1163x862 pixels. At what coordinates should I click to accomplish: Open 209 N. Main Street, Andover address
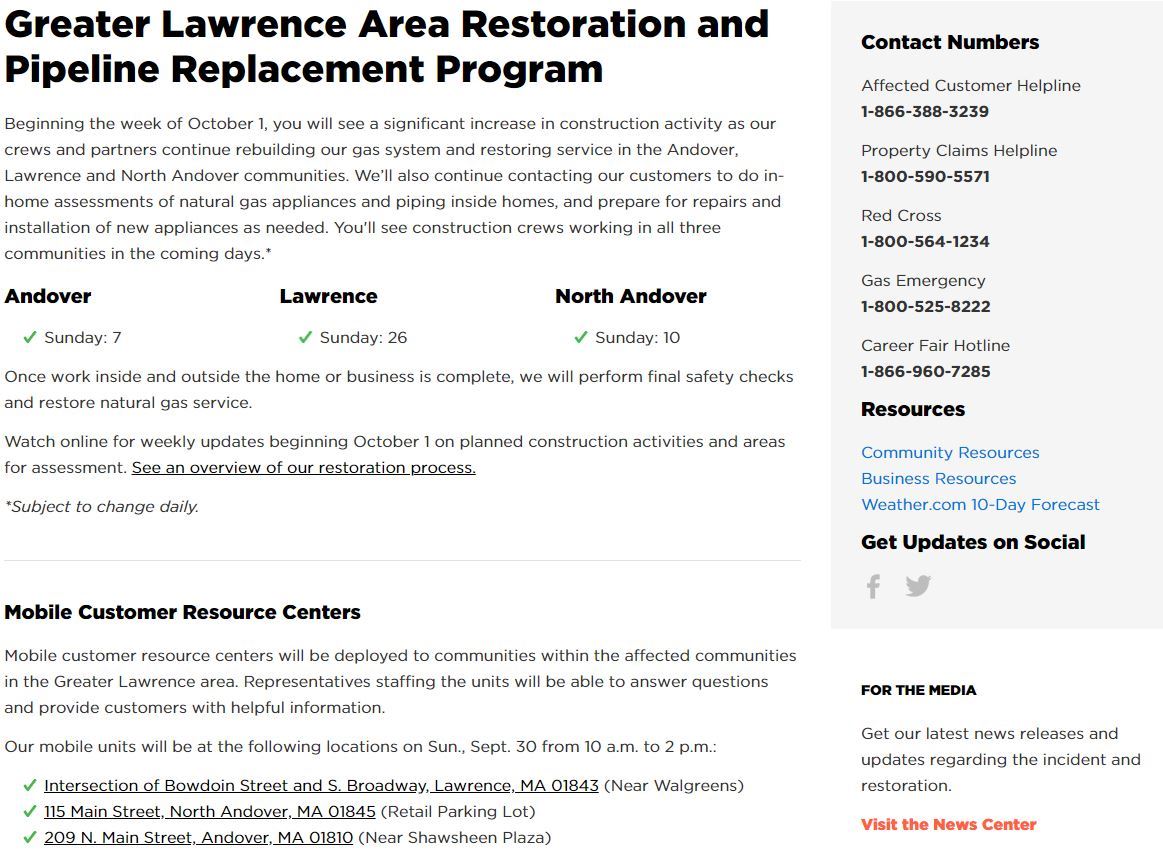(198, 838)
